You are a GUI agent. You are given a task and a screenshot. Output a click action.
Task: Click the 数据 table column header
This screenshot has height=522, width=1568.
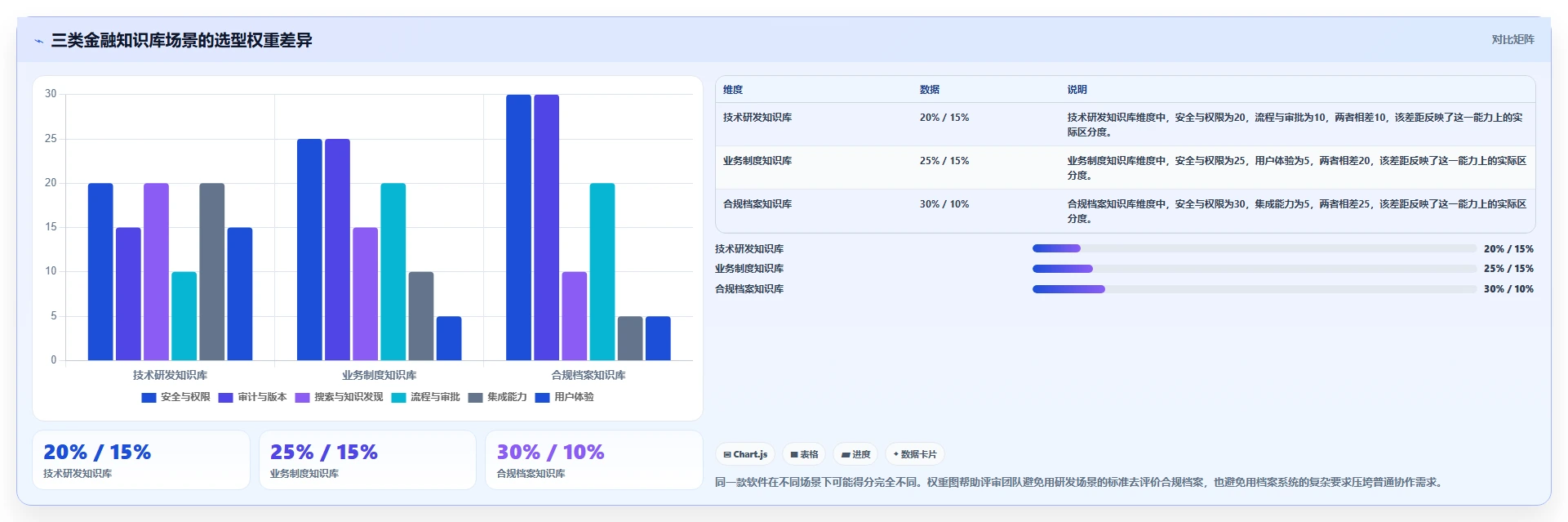(930, 90)
